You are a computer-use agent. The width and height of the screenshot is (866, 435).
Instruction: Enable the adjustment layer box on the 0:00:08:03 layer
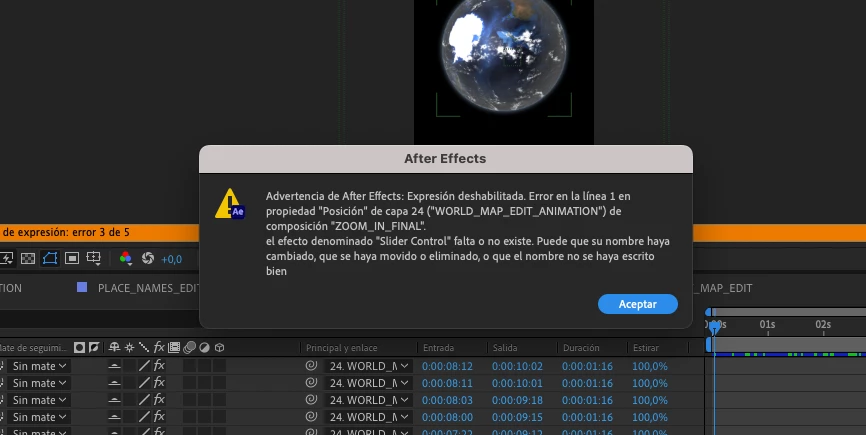[205, 400]
